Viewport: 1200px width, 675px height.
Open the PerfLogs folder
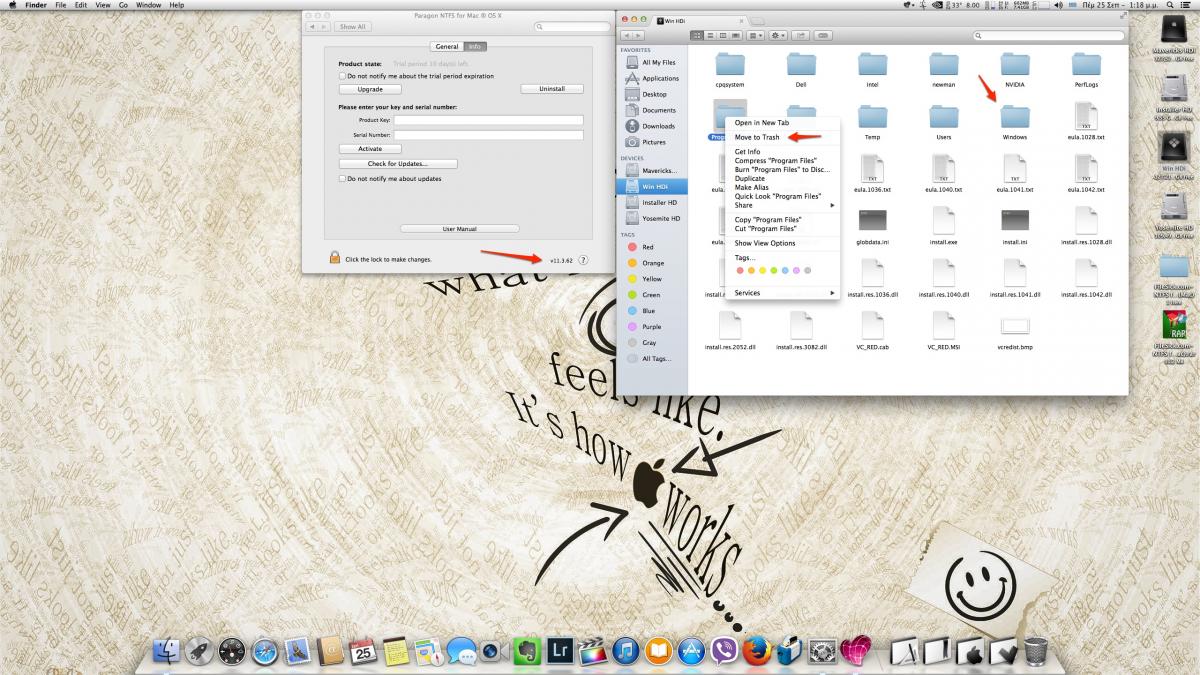1086,71
